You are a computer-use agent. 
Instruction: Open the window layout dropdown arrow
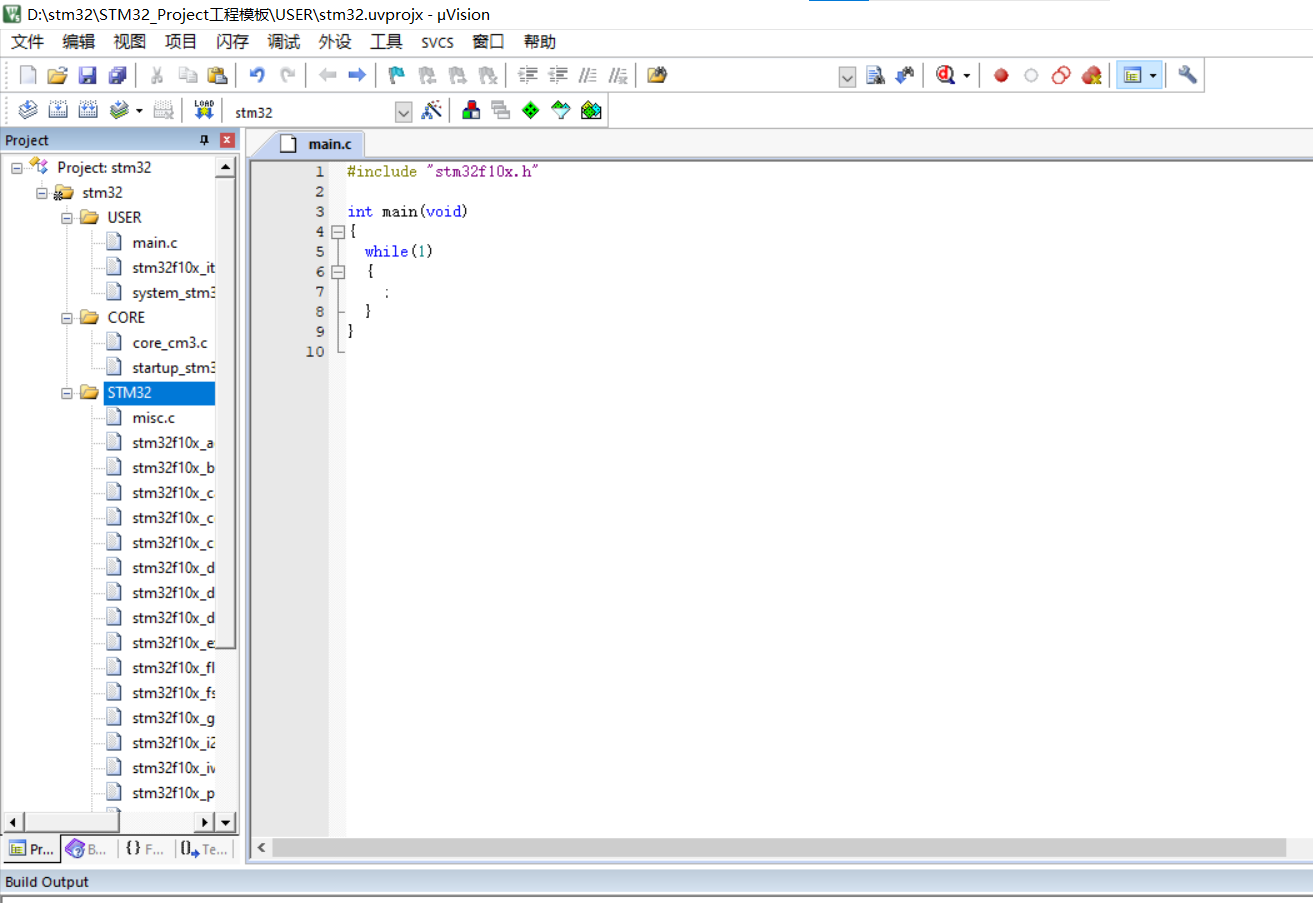click(x=1154, y=75)
